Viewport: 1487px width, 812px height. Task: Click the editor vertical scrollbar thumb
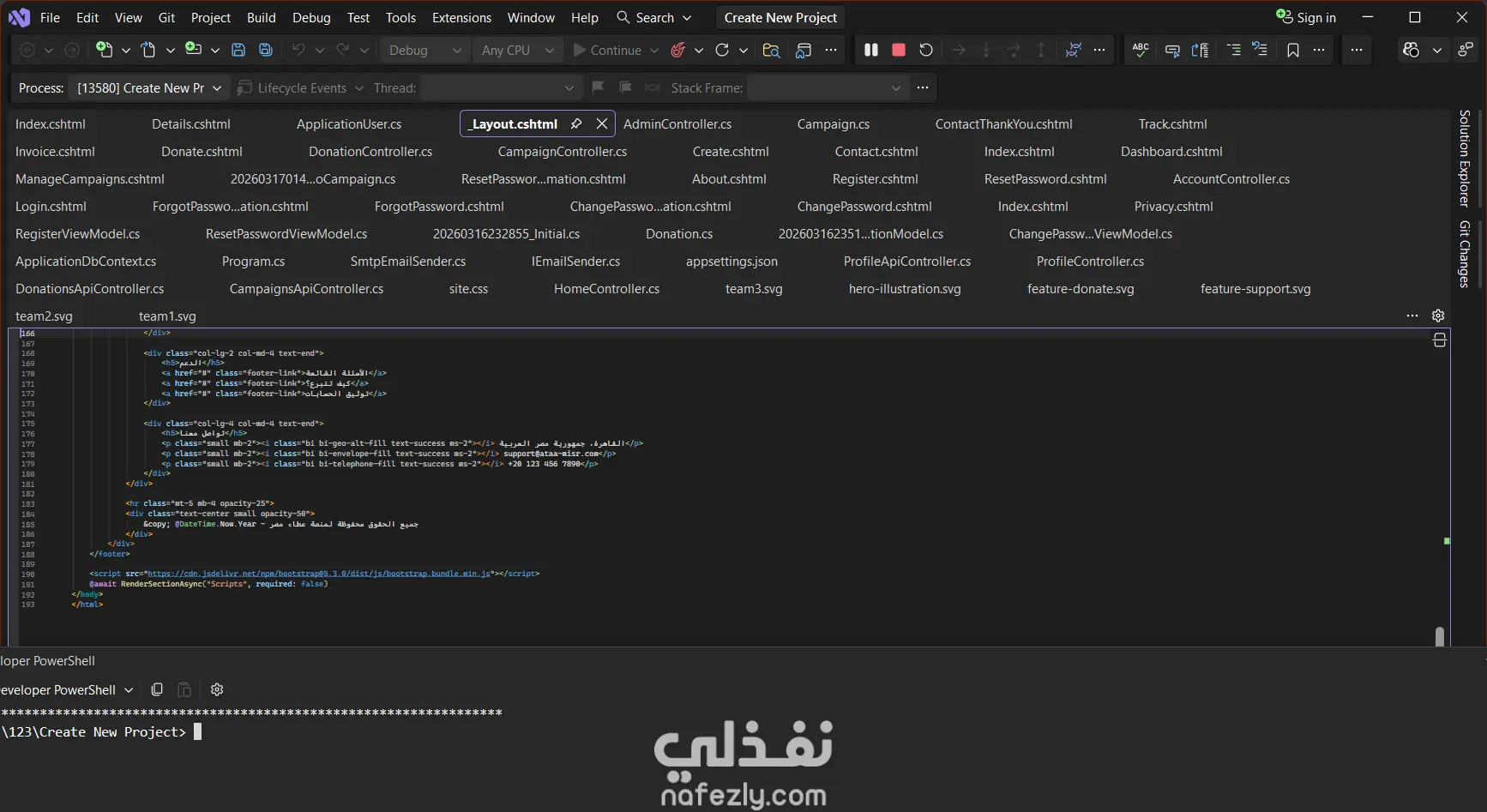point(1440,635)
